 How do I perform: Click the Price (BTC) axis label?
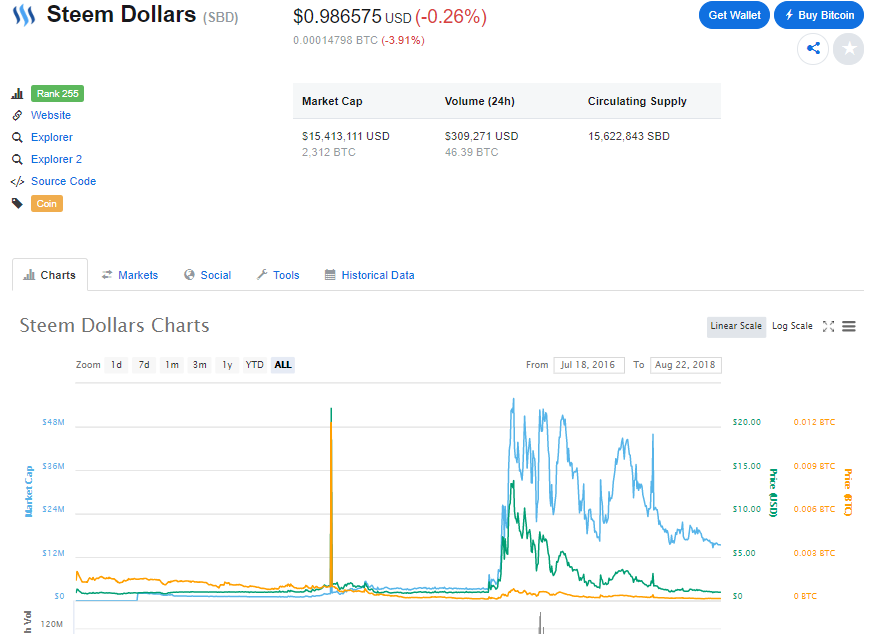pyautogui.click(x=848, y=493)
